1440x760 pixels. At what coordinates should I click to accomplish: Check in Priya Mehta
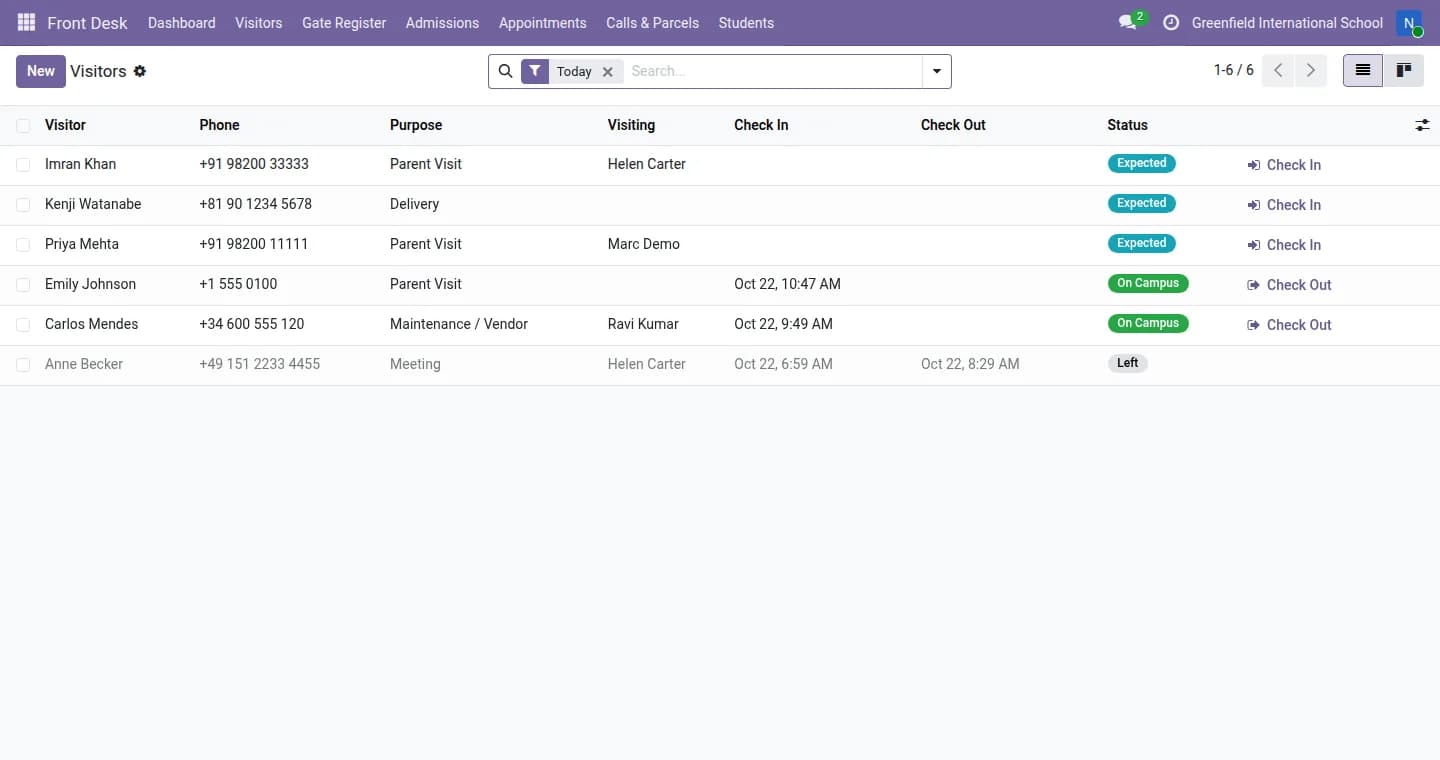tap(1284, 245)
